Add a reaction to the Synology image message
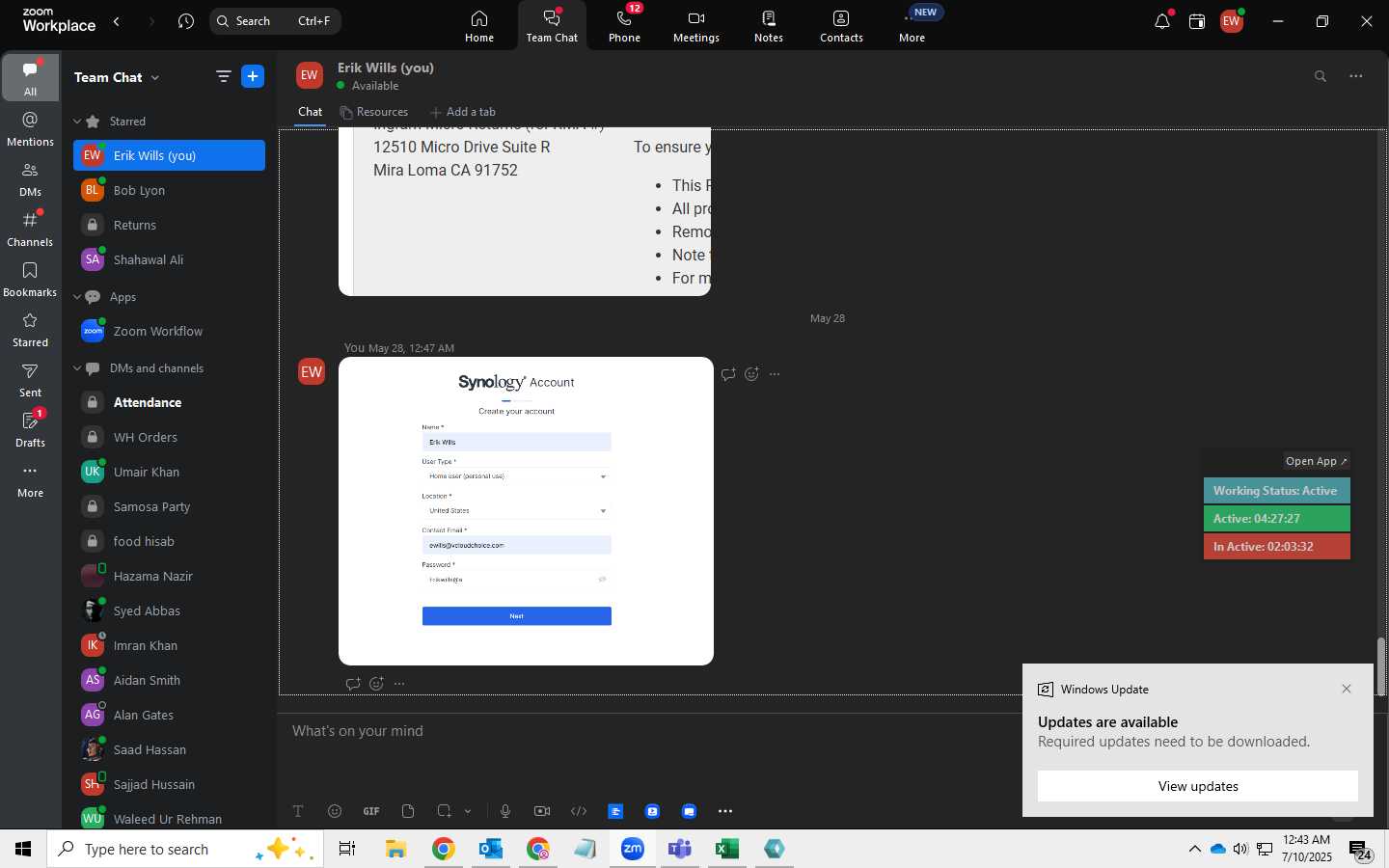 [752, 374]
